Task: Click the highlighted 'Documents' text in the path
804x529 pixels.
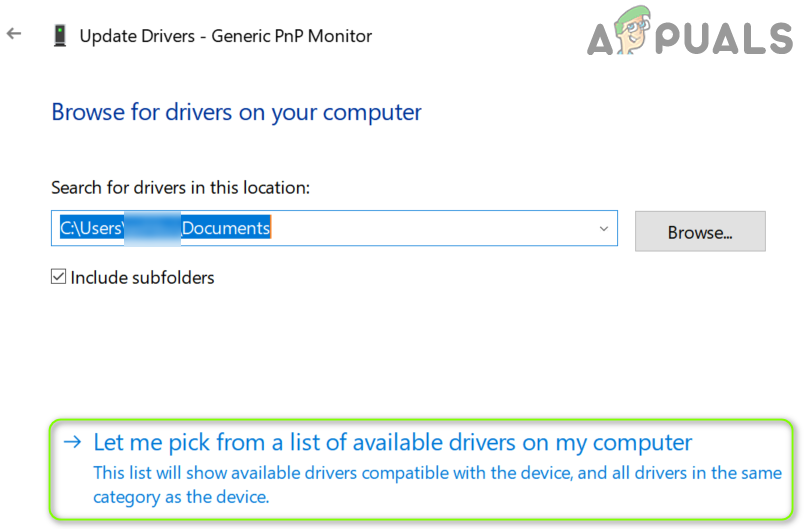Action: tap(226, 229)
